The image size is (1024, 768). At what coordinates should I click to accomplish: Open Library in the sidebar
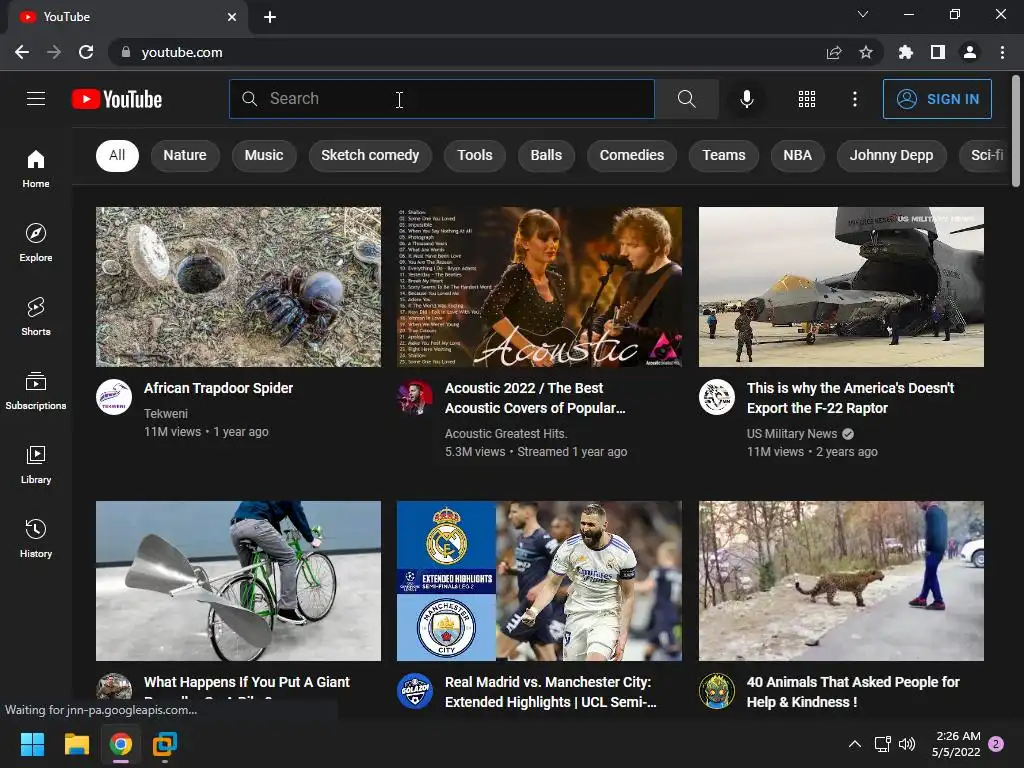(36, 464)
